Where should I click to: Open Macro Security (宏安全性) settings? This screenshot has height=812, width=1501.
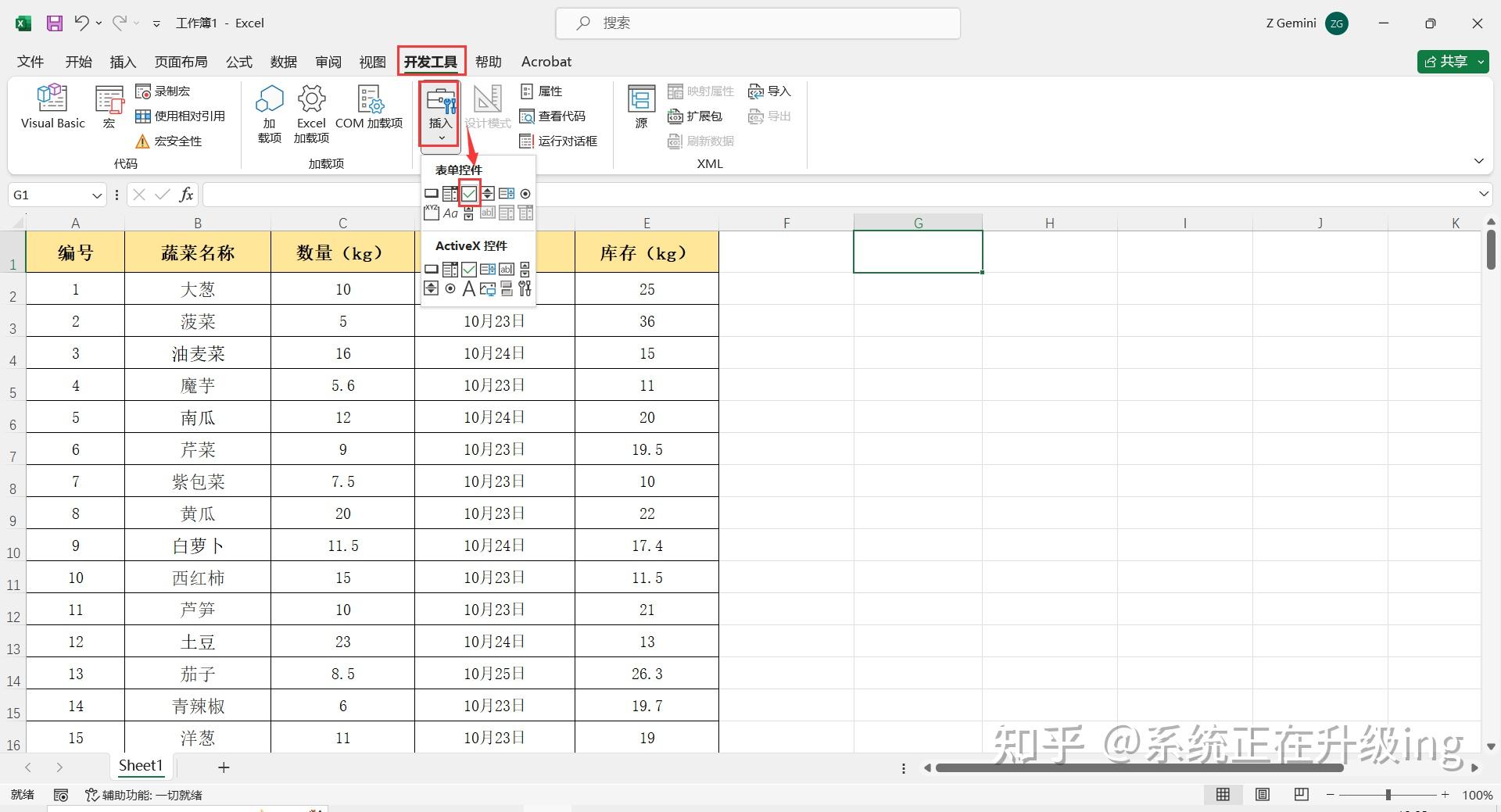coord(168,141)
